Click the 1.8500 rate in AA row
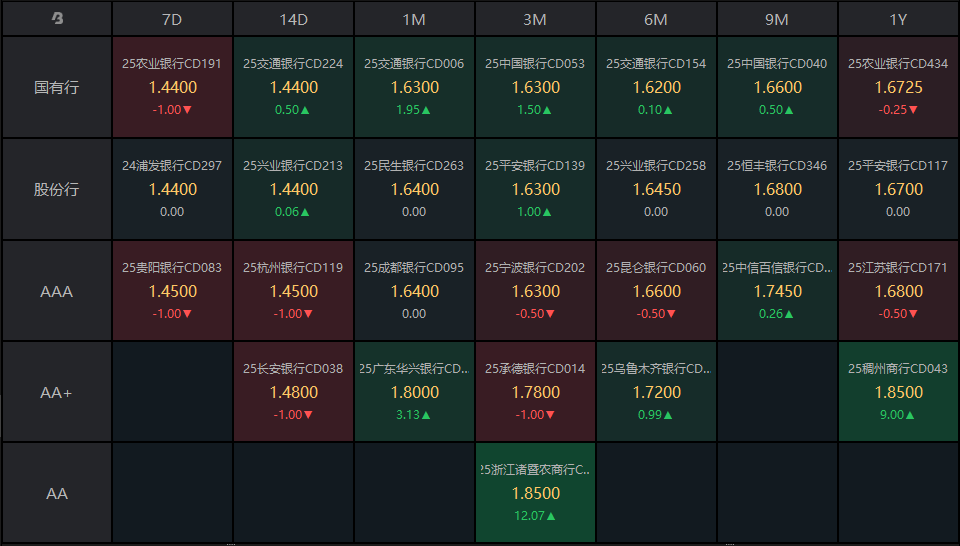 pyautogui.click(x=535, y=493)
